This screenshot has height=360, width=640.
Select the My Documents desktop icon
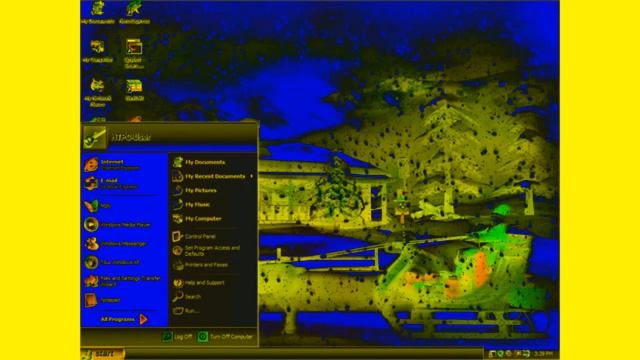tap(97, 13)
